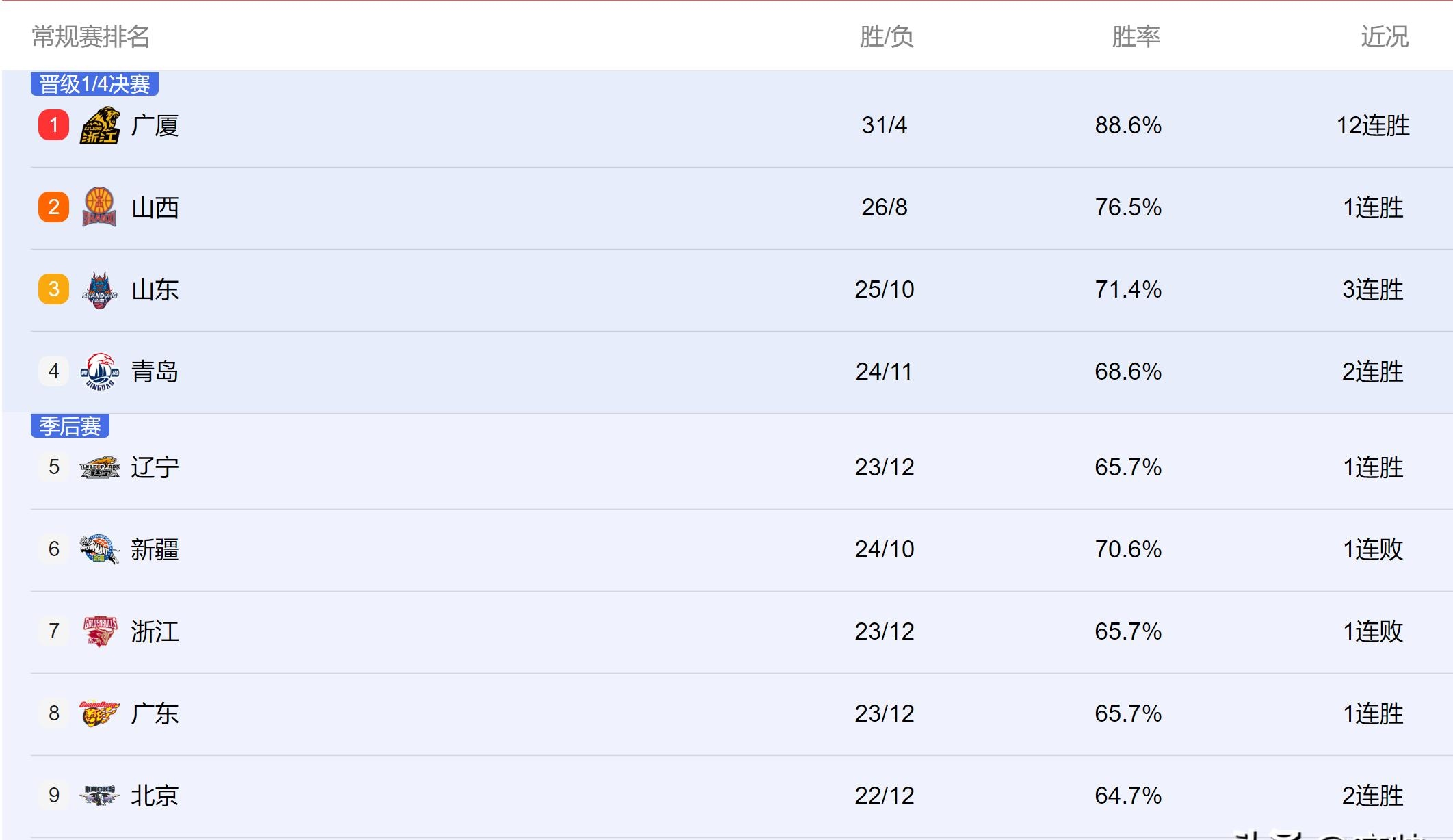Screen dimensions: 1453x840
Task: Click the Shandong team logo
Action: [x=100, y=290]
